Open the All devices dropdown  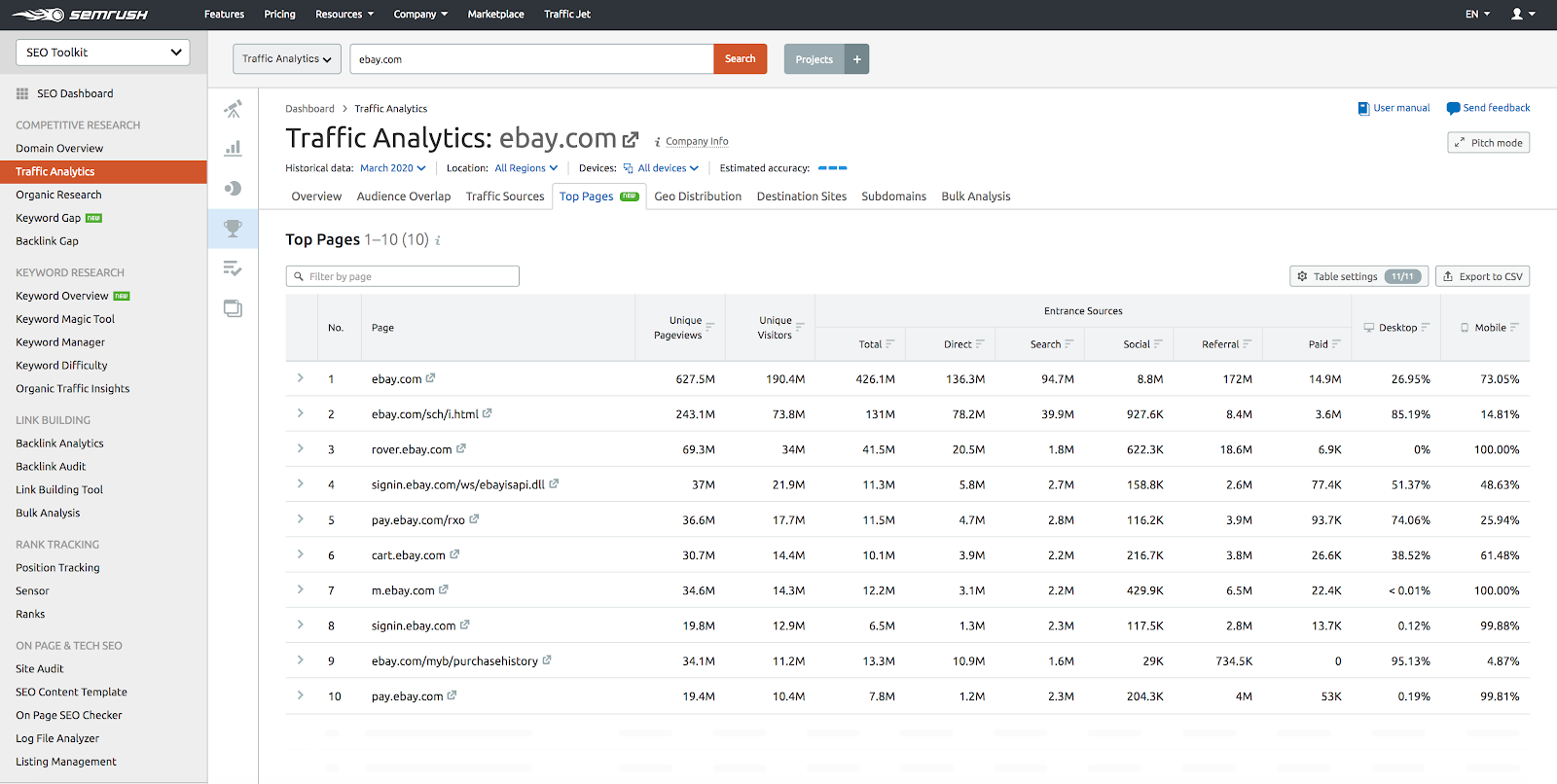(x=662, y=168)
